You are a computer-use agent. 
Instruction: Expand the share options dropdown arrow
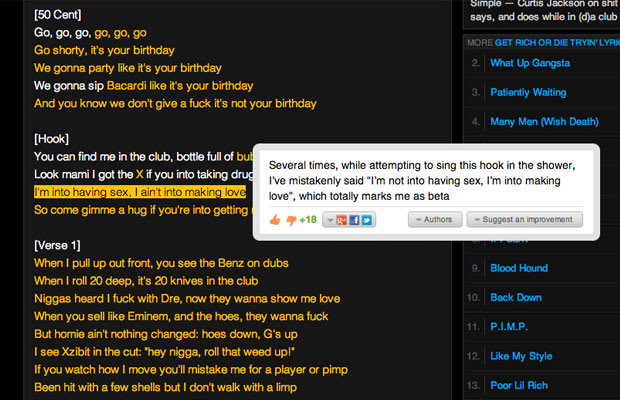(x=330, y=220)
